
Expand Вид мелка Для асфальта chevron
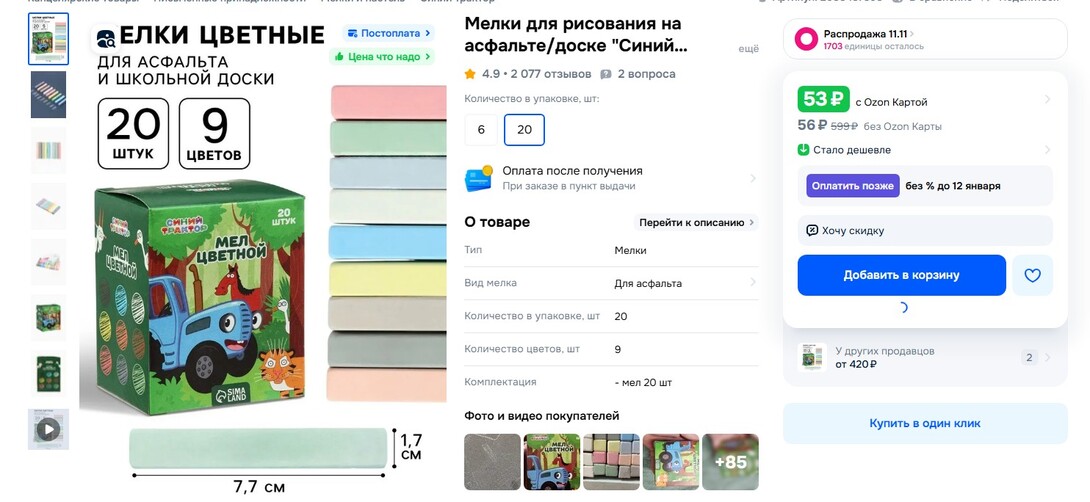tap(753, 282)
